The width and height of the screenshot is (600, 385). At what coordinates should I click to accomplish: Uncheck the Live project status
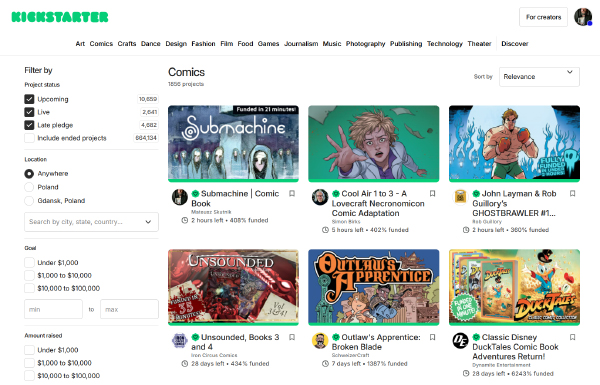pos(29,112)
